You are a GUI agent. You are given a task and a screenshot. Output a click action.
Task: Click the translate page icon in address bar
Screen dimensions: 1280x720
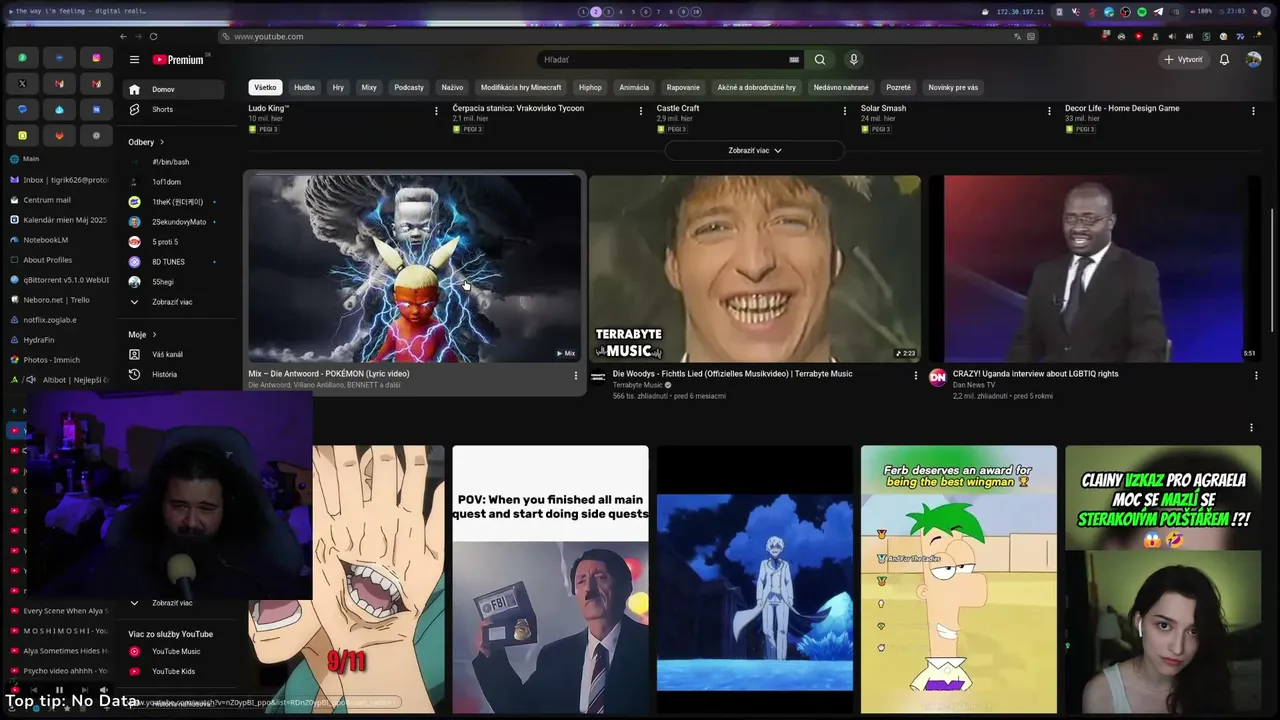pyautogui.click(x=1018, y=37)
